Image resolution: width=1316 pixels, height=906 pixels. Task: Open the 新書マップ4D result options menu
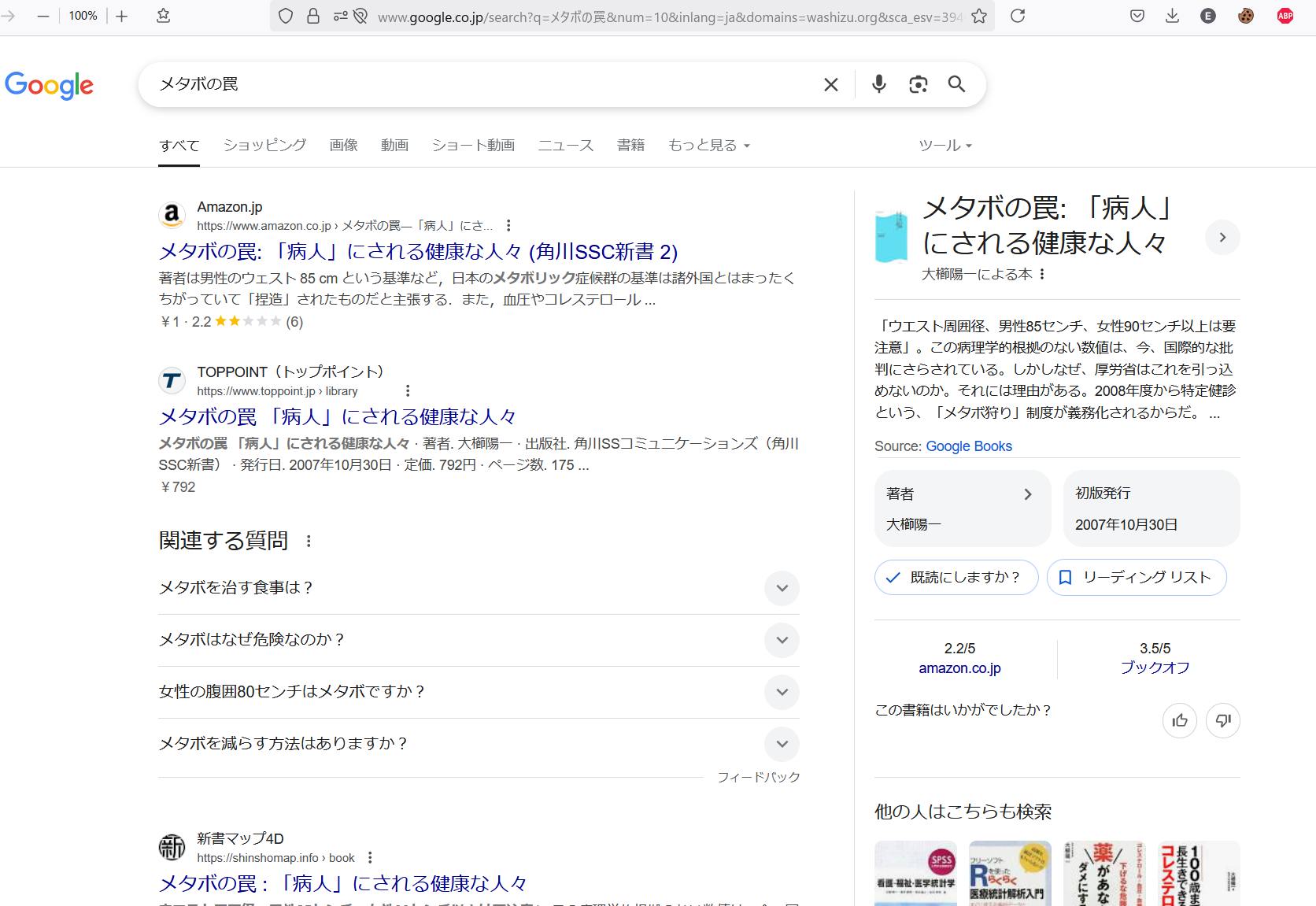[x=370, y=858]
